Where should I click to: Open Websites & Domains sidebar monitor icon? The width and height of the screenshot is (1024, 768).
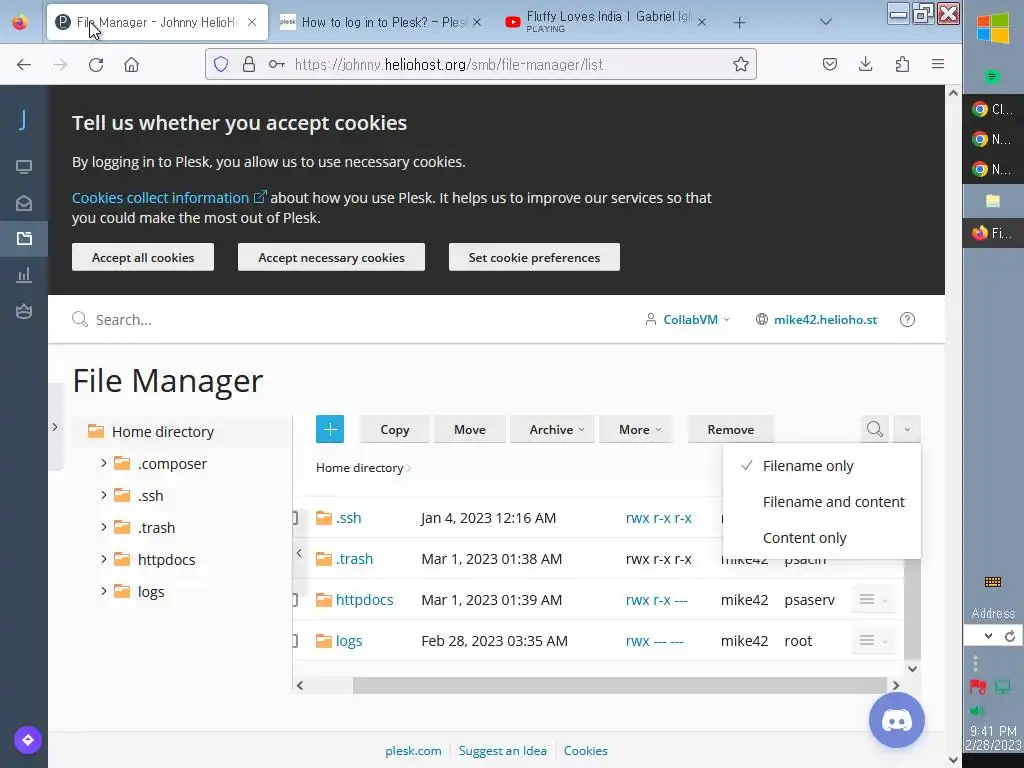pos(24,167)
